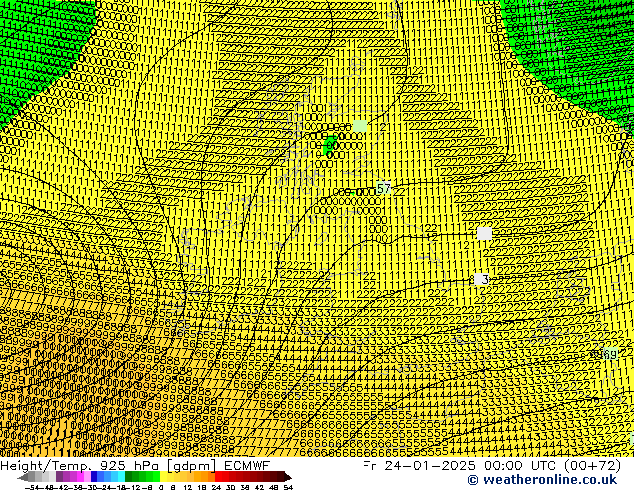Click the blank white square marker on the map

[484, 233]
